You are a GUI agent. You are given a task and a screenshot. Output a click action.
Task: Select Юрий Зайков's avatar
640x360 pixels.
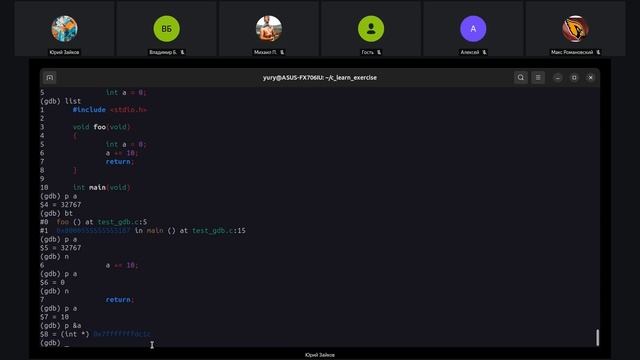tap(64, 29)
